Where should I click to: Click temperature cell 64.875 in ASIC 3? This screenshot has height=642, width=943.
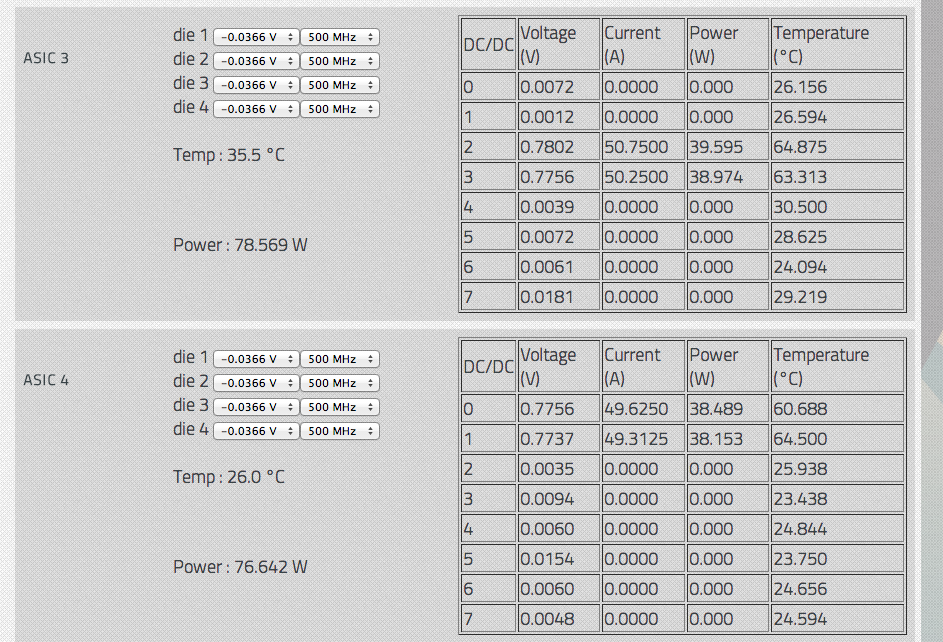coord(838,147)
